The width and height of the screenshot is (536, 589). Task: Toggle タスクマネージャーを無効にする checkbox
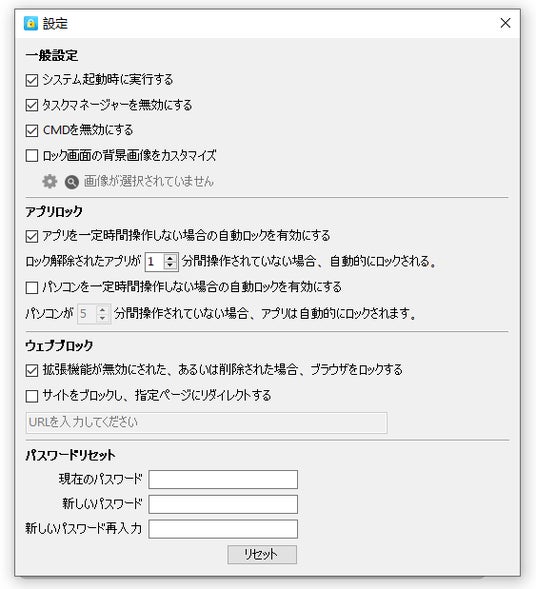coord(32,105)
